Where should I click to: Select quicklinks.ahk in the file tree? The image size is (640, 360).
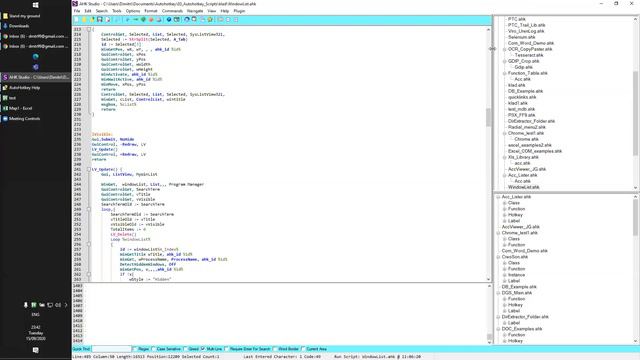point(522,97)
